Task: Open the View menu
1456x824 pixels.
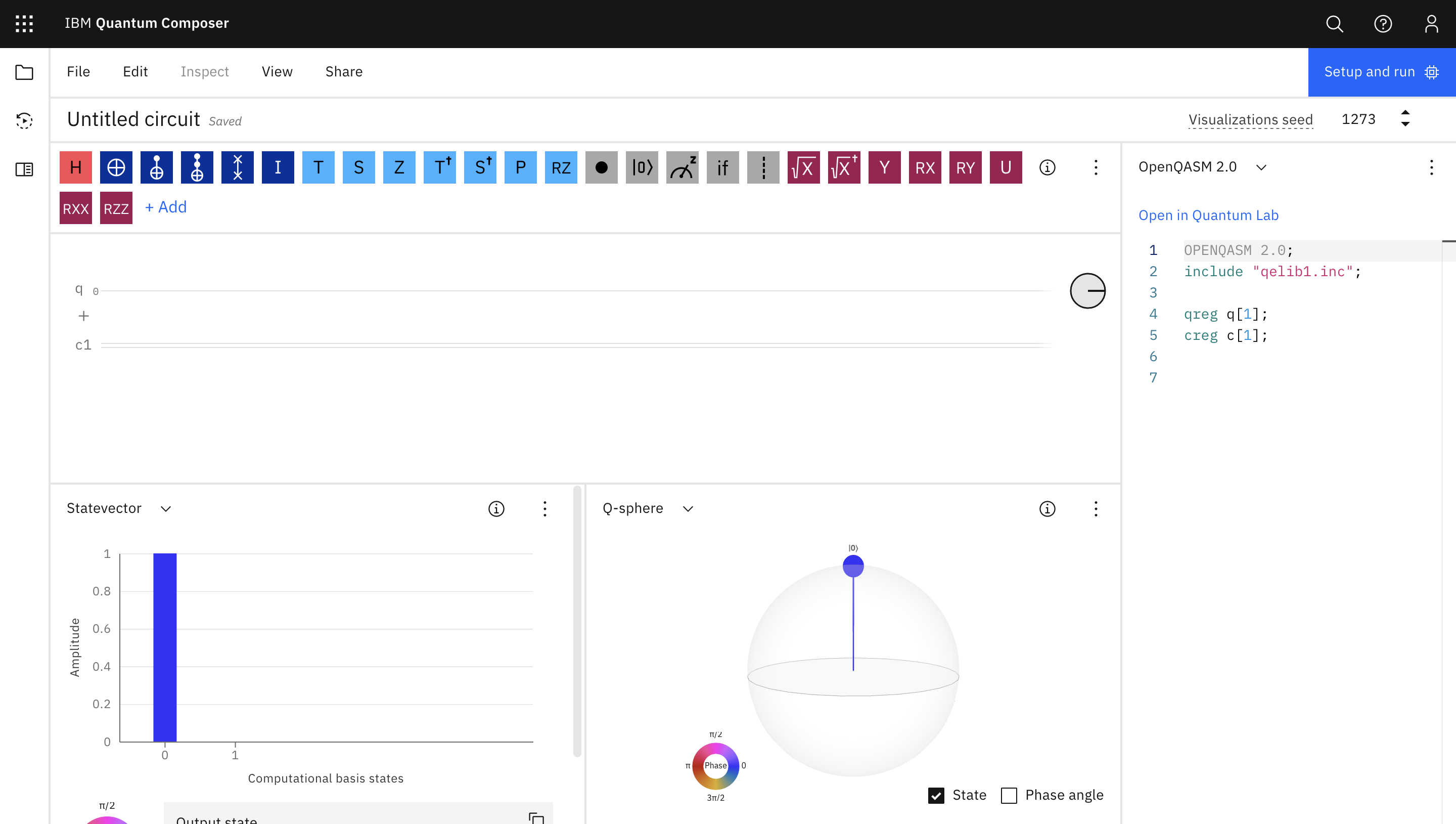Action: pyautogui.click(x=277, y=71)
